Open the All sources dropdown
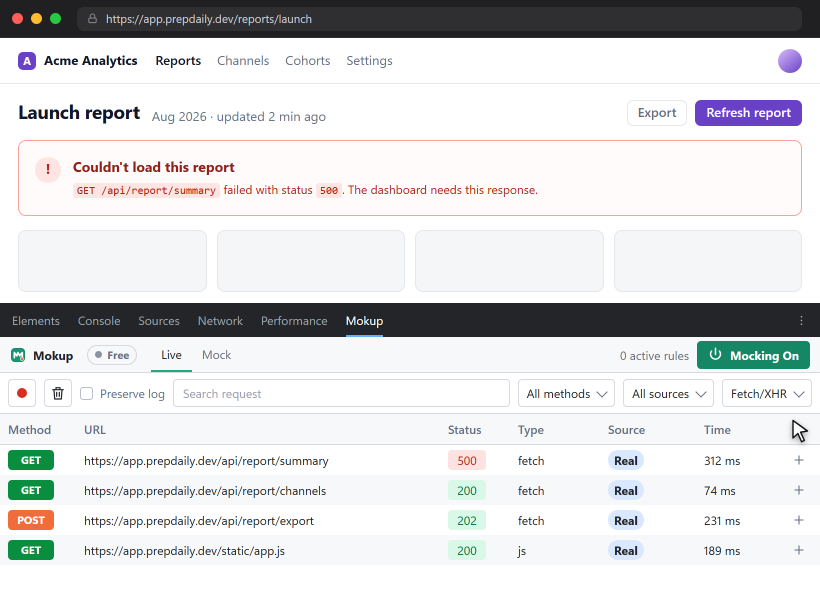This screenshot has width=820, height=600. (x=668, y=393)
